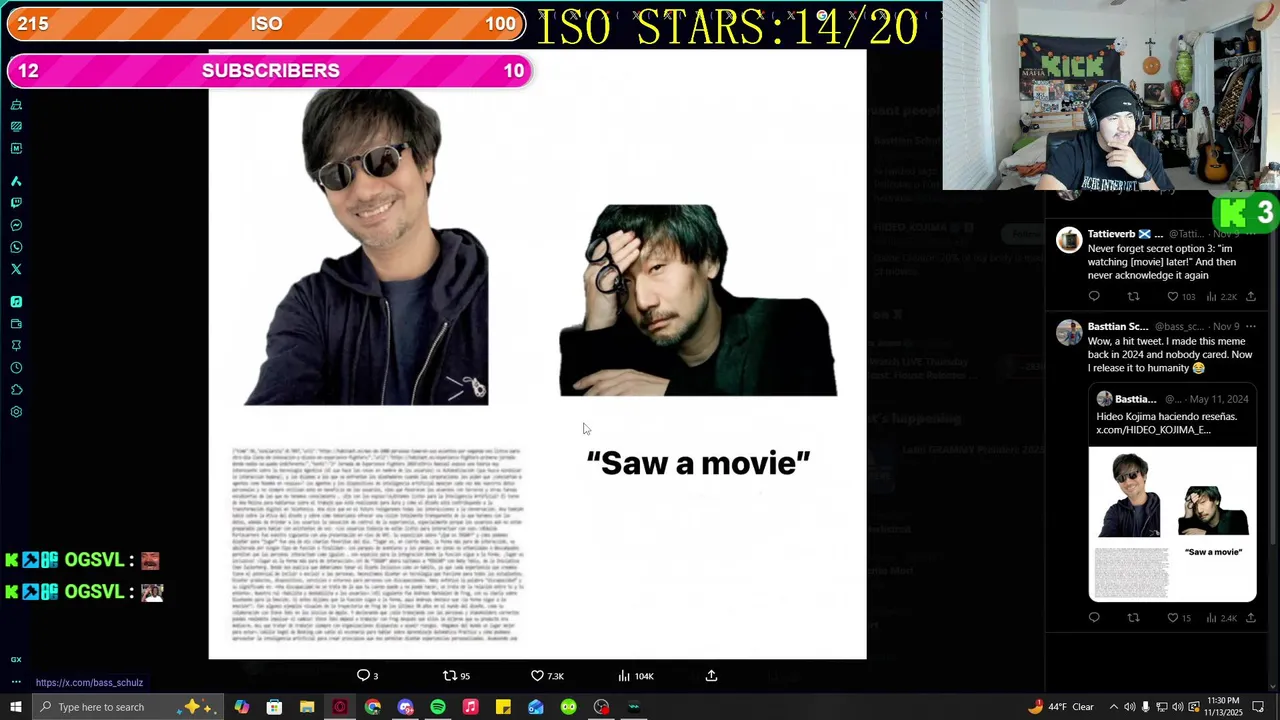Click the wall of text block in the meme

378,543
